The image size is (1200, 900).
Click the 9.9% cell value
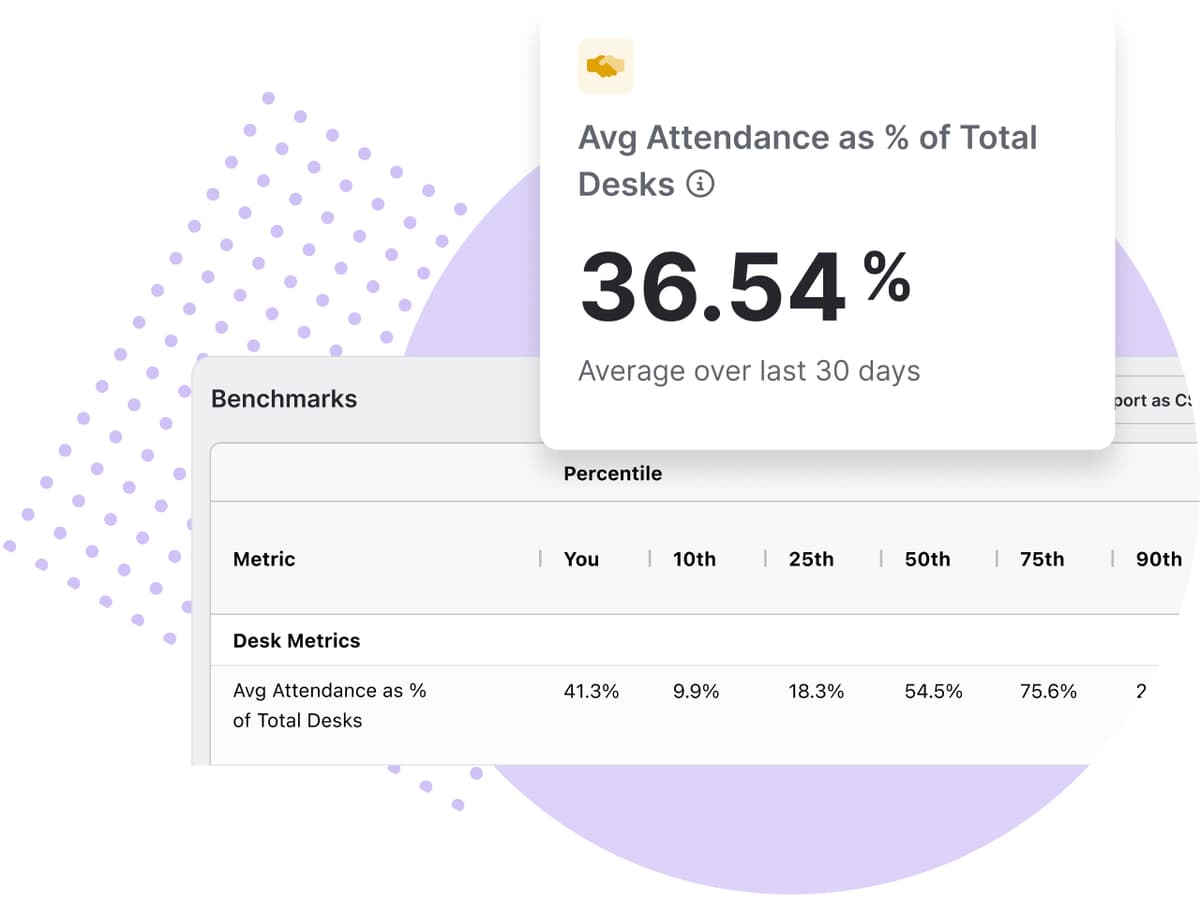tap(696, 691)
